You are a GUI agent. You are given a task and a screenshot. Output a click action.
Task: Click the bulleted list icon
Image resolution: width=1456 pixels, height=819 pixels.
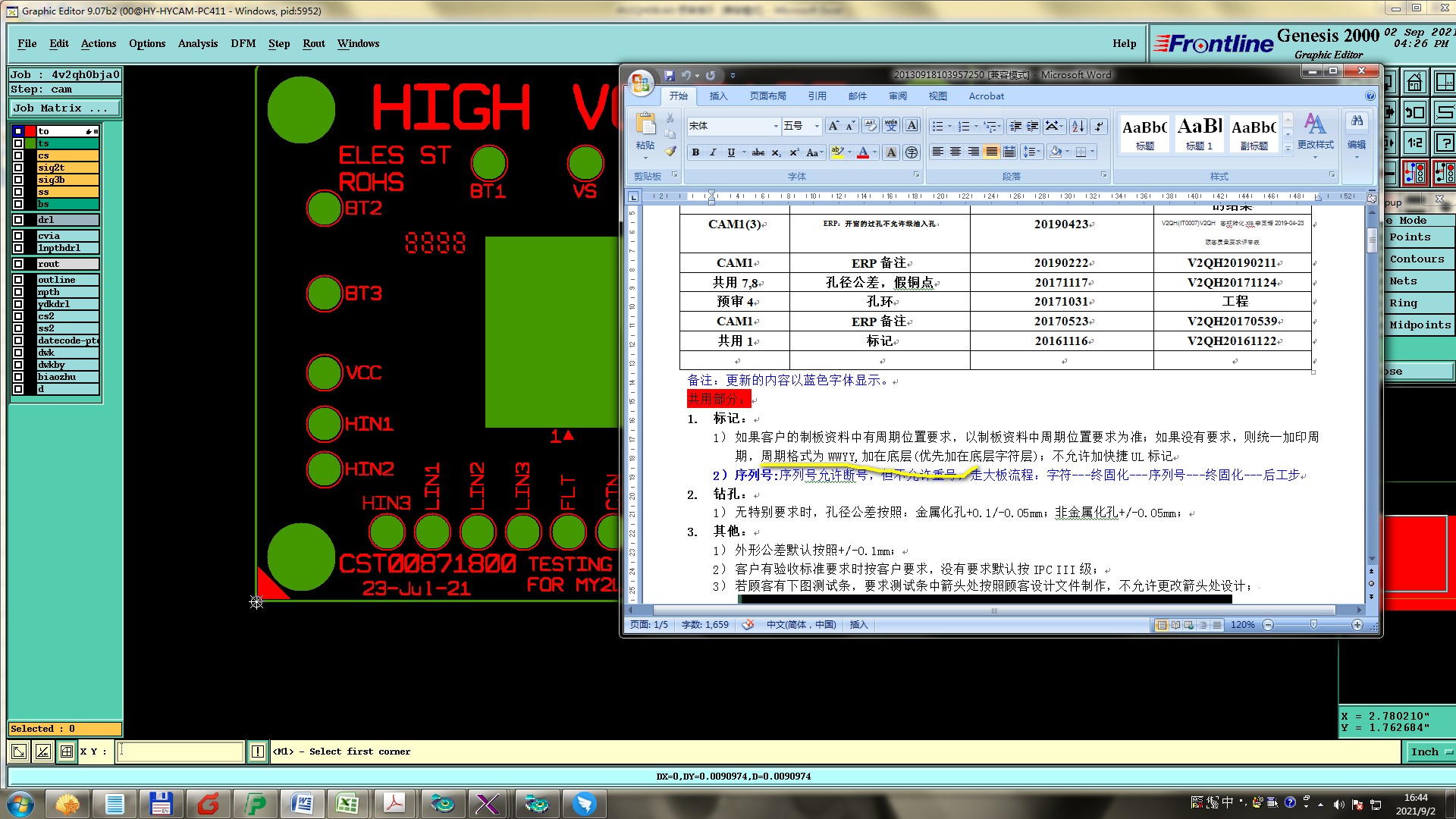(x=937, y=127)
